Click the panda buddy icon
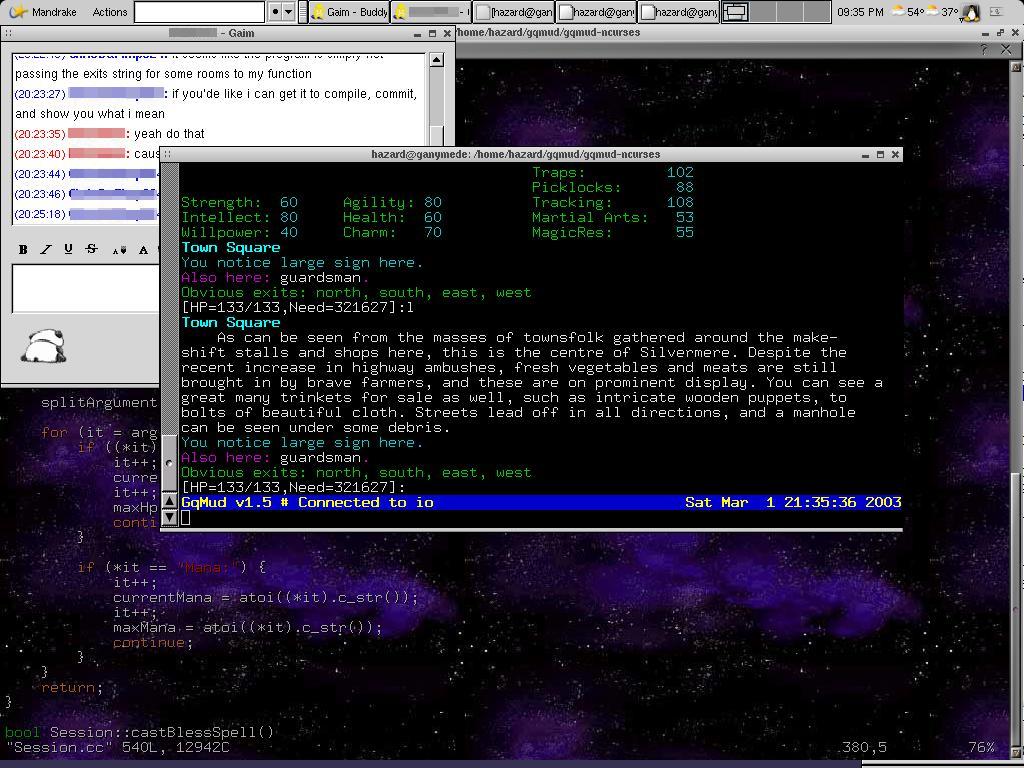The width and height of the screenshot is (1024, 768). [44, 346]
